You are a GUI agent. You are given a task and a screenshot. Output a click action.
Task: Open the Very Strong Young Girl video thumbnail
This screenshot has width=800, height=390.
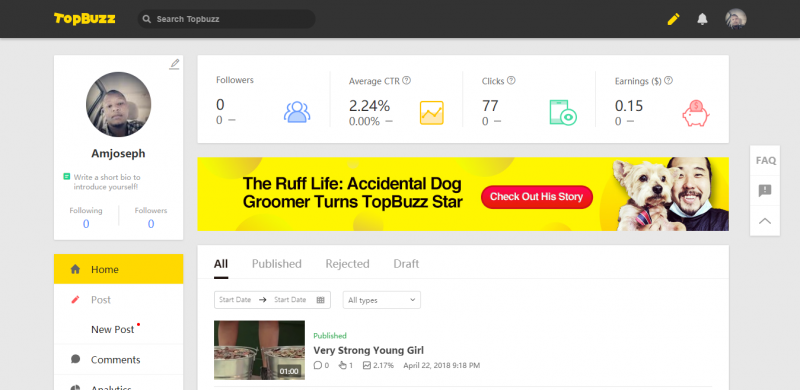[259, 350]
